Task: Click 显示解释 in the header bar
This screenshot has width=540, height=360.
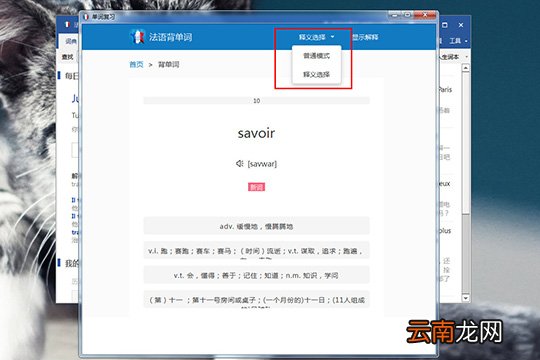Action: pyautogui.click(x=365, y=37)
